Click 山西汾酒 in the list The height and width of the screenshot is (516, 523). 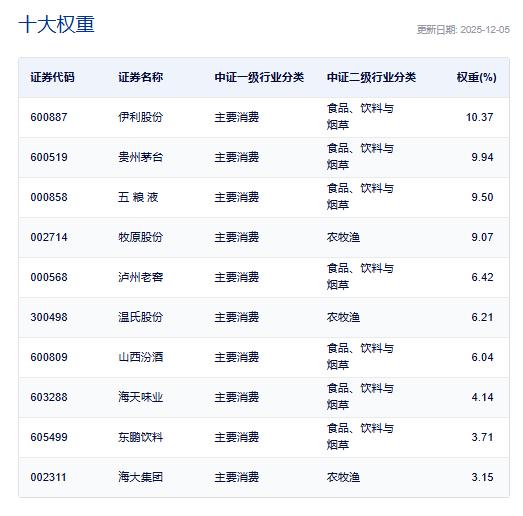pyautogui.click(x=140, y=357)
